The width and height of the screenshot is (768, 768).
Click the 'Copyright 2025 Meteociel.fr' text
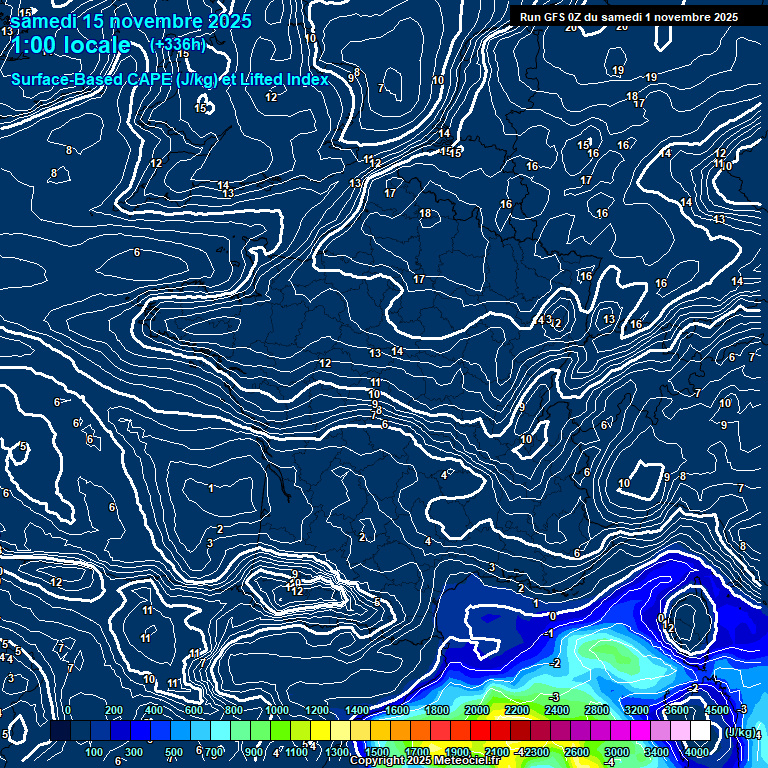click(x=425, y=760)
